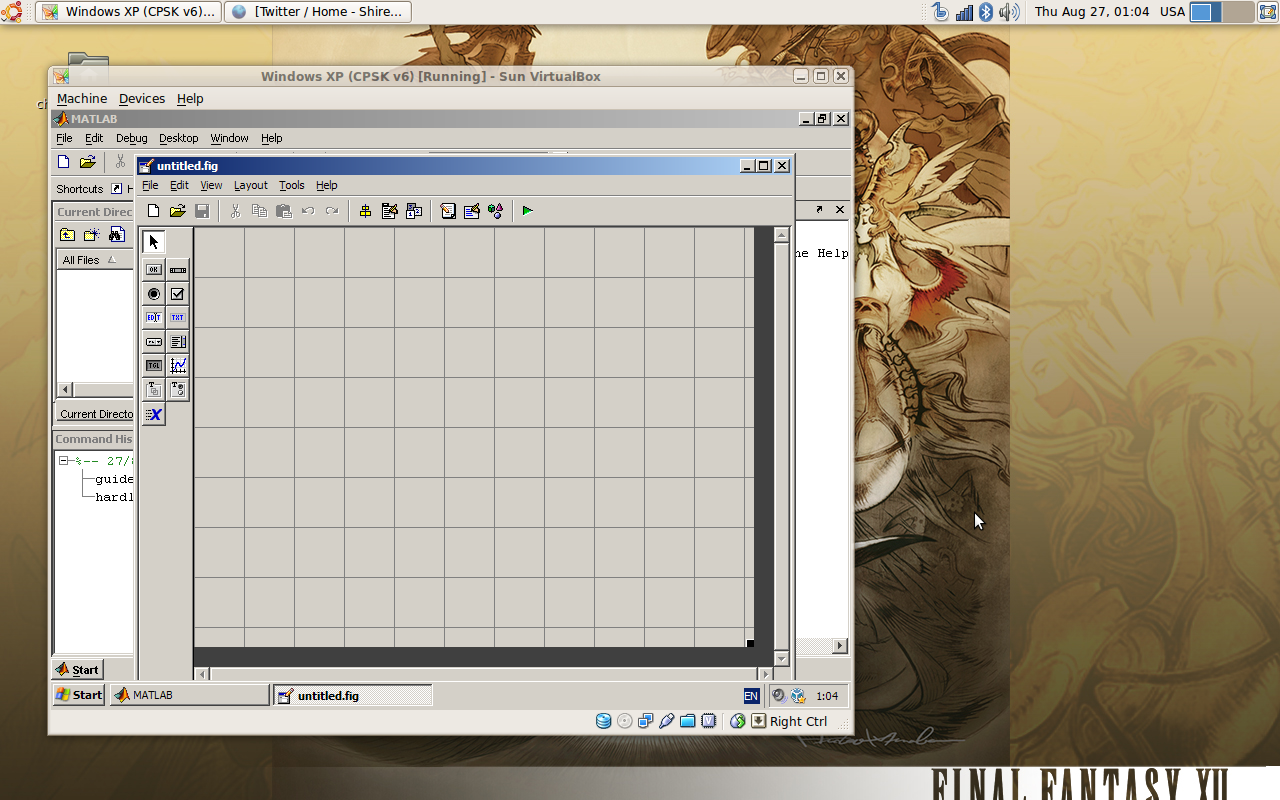The width and height of the screenshot is (1280, 800).
Task: Click the workspace switcher's first workspace
Action: [x=1204, y=12]
